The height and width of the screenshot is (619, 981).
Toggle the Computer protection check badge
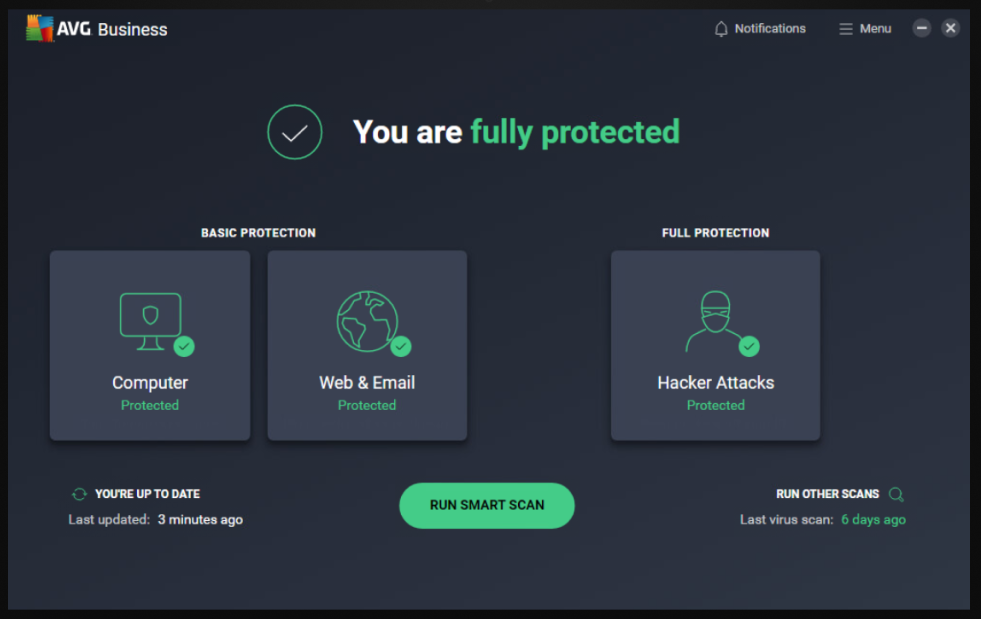(x=183, y=347)
